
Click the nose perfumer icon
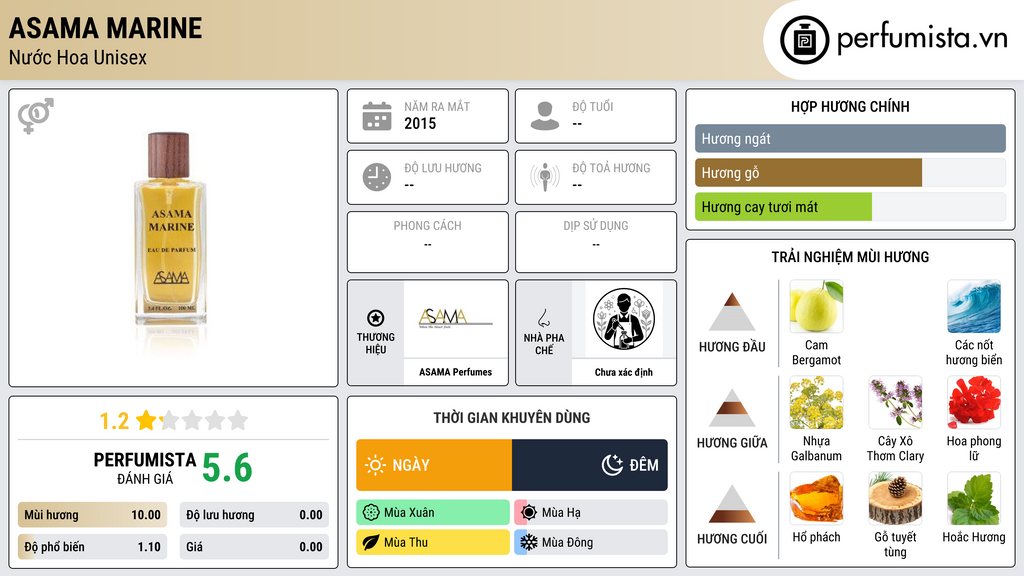pyautogui.click(x=543, y=318)
